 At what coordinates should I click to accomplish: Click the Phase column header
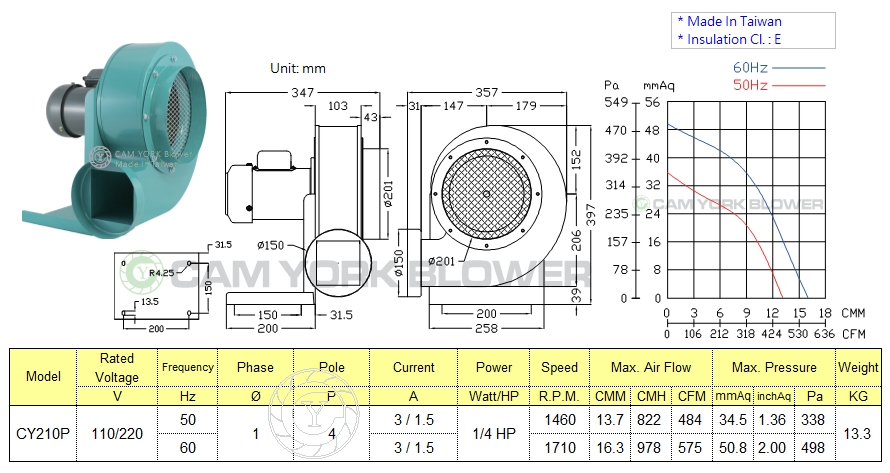coord(255,367)
